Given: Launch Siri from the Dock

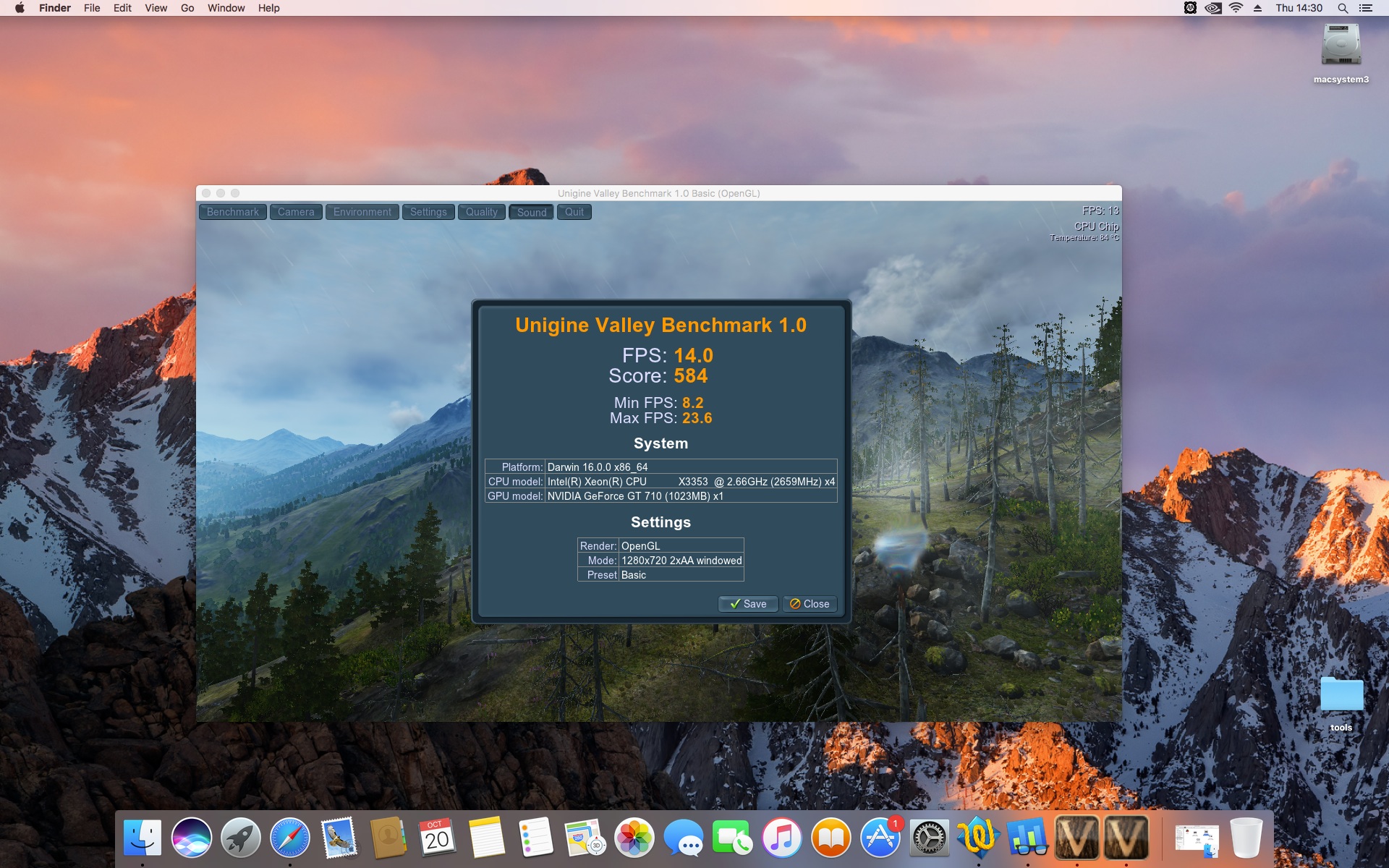Looking at the screenshot, I should coord(192,838).
